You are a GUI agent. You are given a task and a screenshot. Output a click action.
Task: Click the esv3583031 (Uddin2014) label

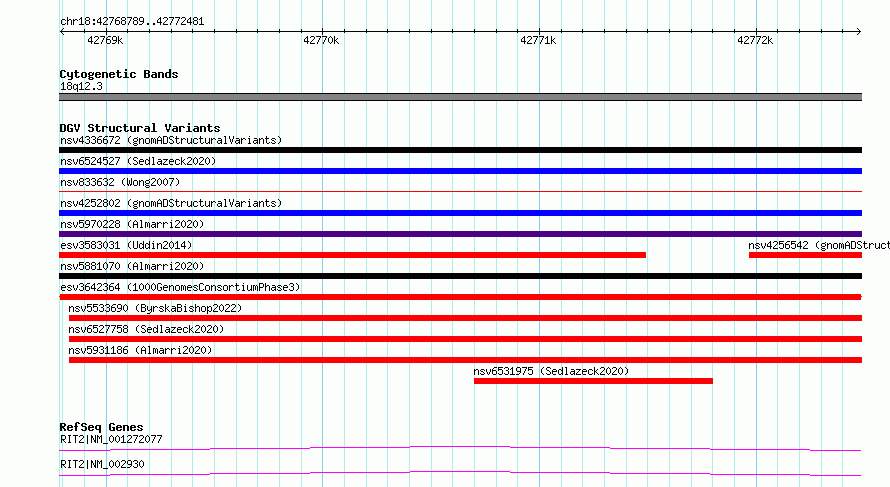(x=126, y=245)
